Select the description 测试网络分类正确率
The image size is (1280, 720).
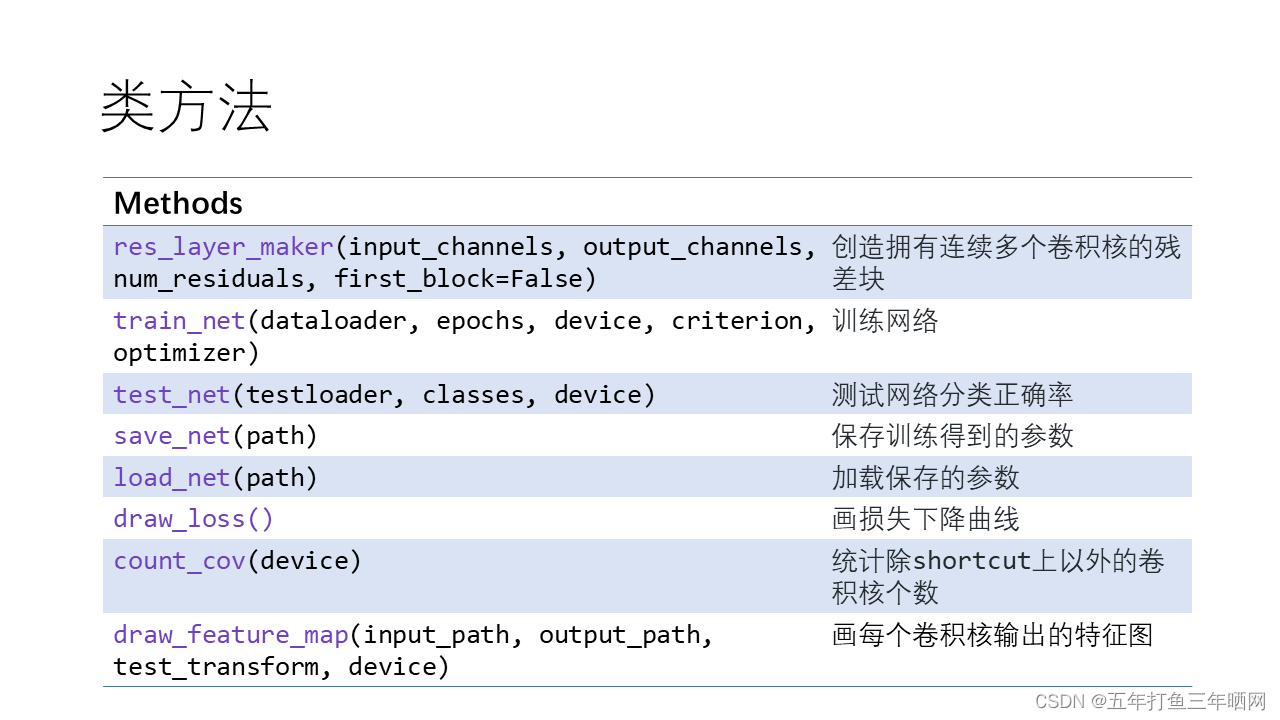click(950, 394)
